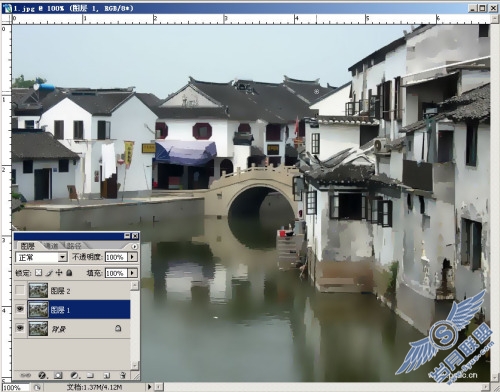The image size is (500, 392).
Task: Enable lock transparent pixels checkbox
Action: pyautogui.click(x=39, y=273)
